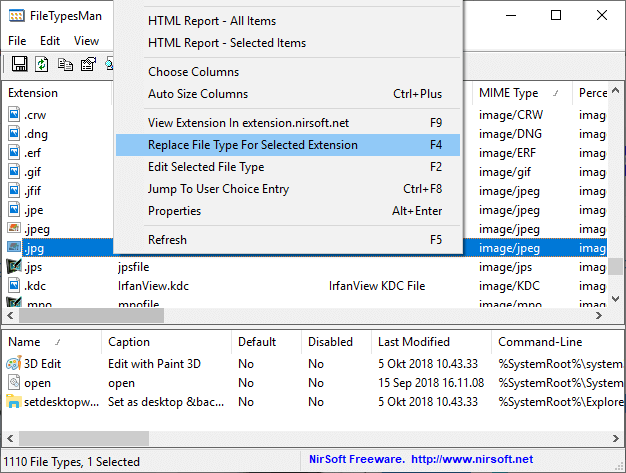The image size is (626, 473).
Task: Open the Edit menu
Action: tap(50, 41)
